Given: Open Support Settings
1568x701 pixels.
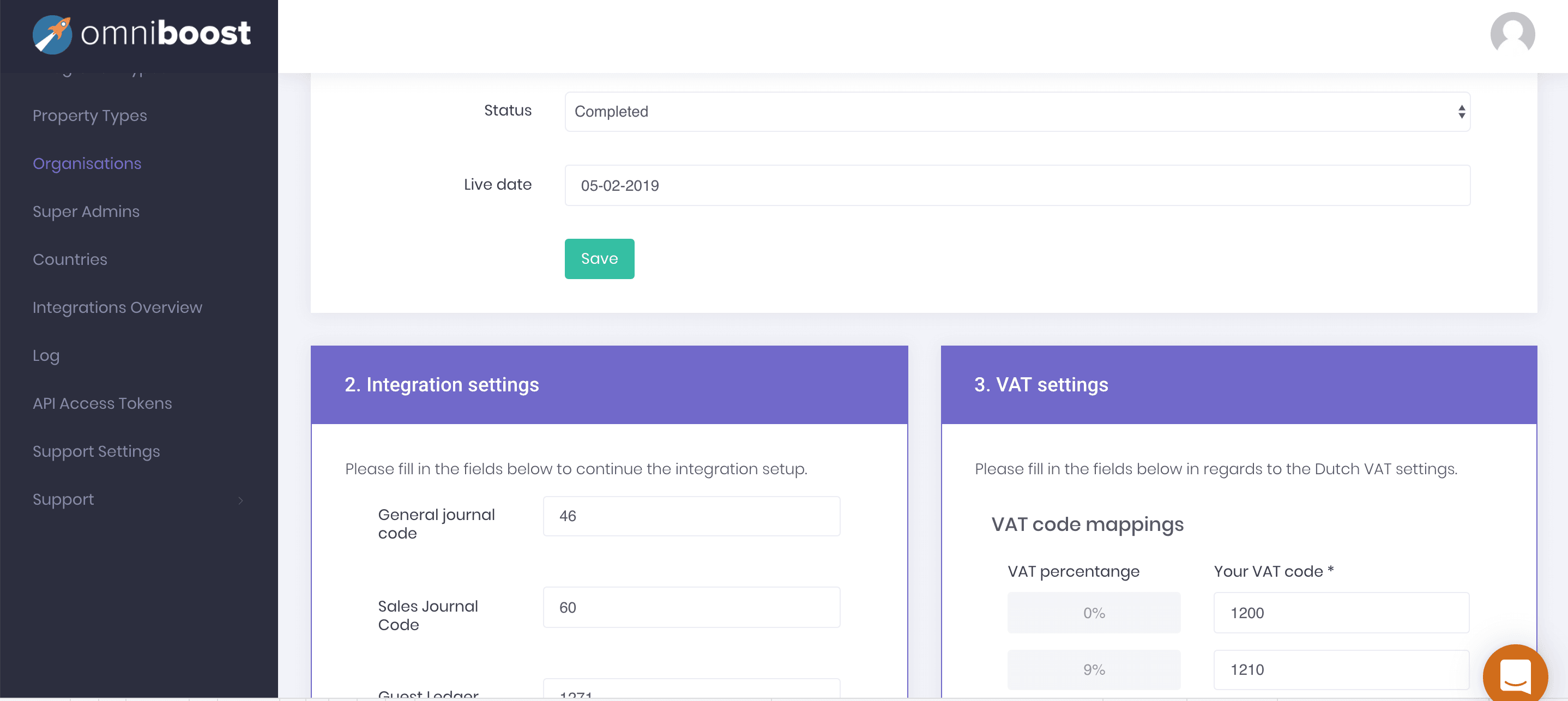Looking at the screenshot, I should pyautogui.click(x=96, y=451).
